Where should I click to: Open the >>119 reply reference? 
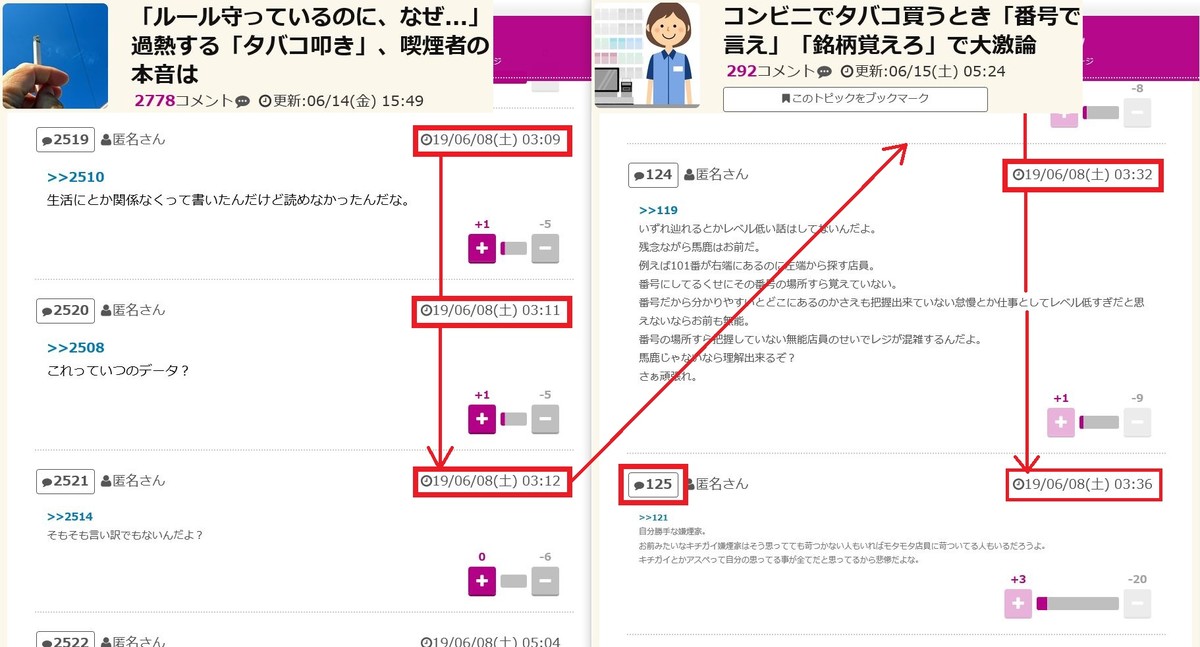click(658, 211)
